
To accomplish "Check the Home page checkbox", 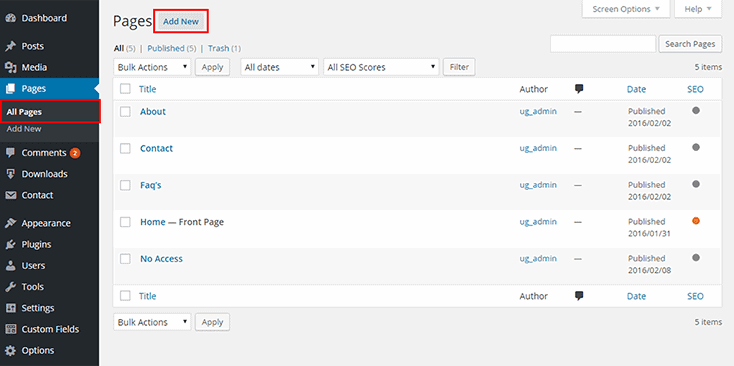I will pyautogui.click(x=125, y=222).
